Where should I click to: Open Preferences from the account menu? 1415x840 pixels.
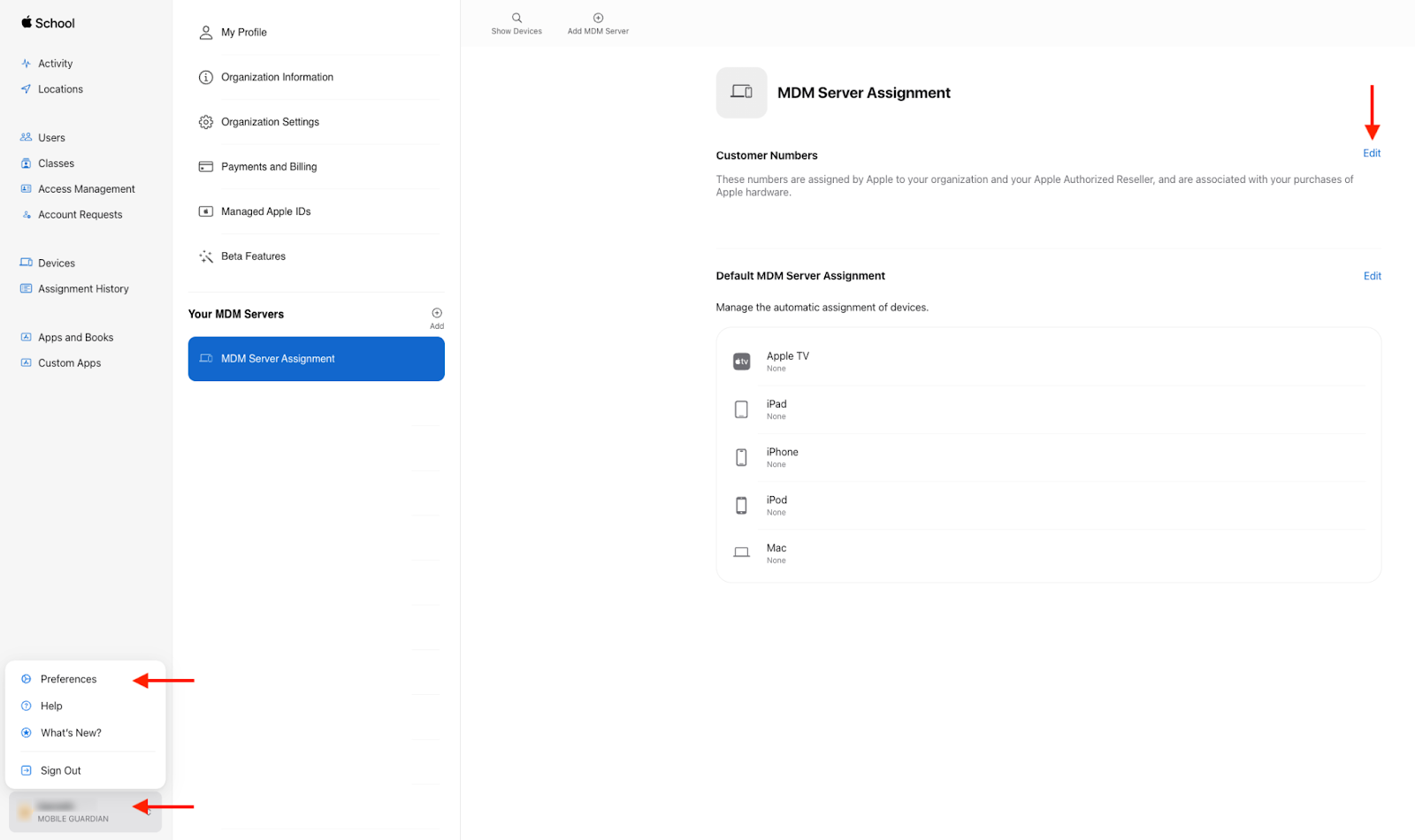[68, 679]
